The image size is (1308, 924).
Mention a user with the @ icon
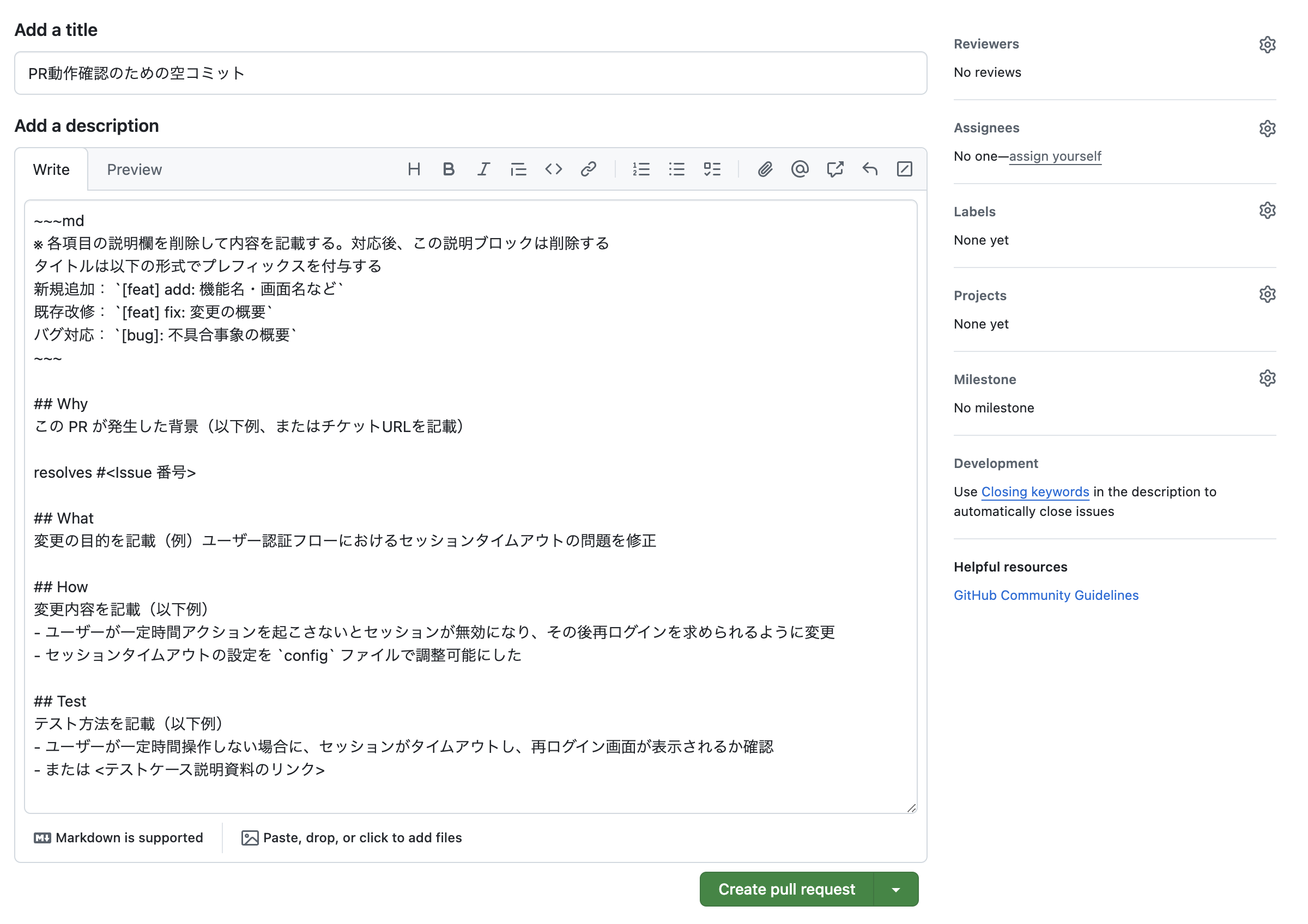[800, 168]
